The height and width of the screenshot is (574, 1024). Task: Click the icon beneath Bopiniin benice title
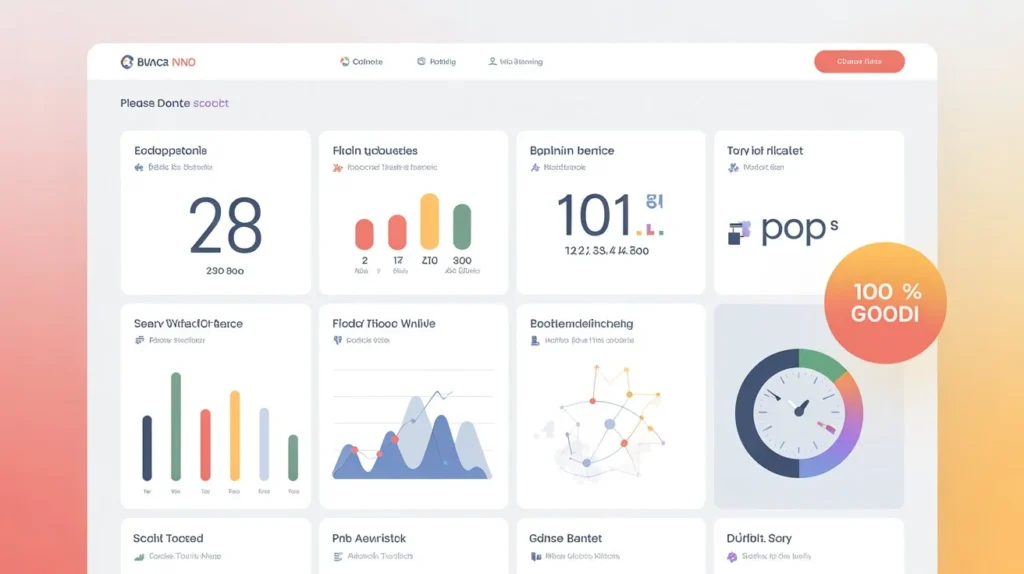click(534, 168)
